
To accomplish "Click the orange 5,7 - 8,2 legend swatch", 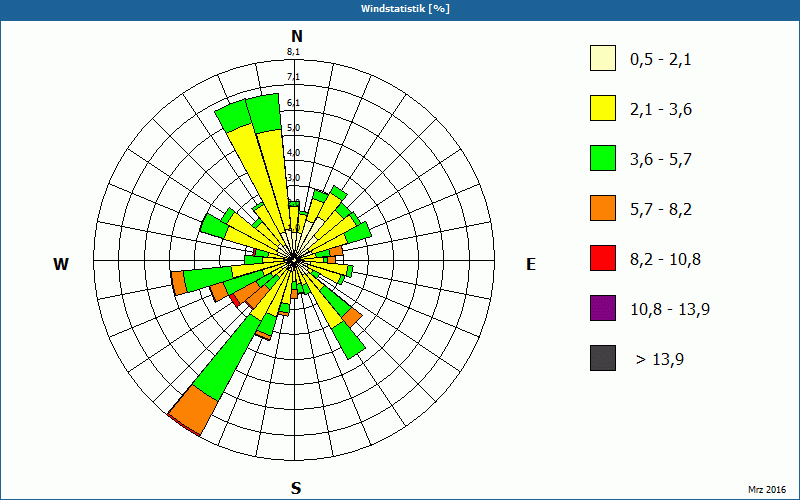I will point(603,208).
